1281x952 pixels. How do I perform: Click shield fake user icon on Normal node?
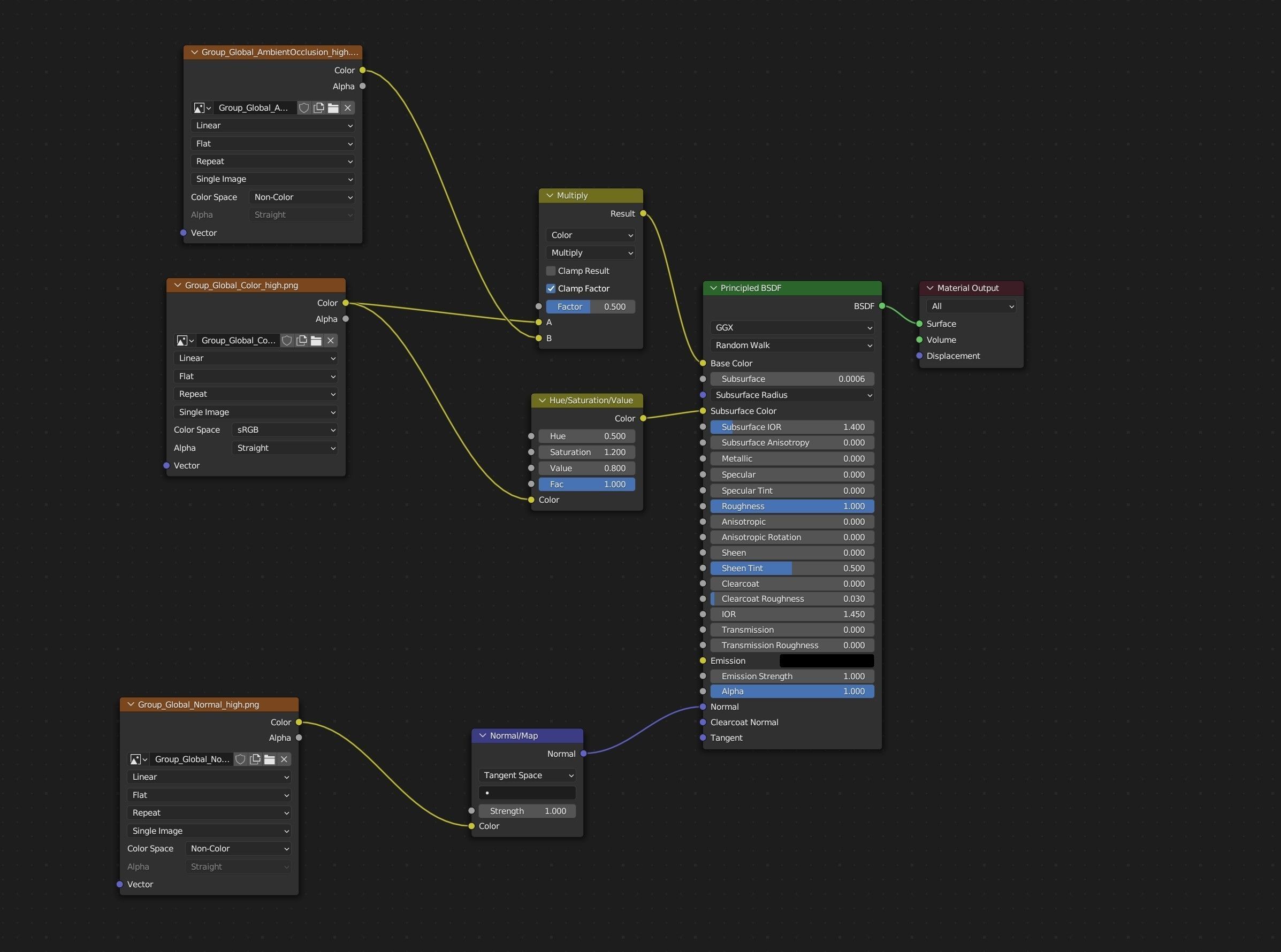(240, 759)
